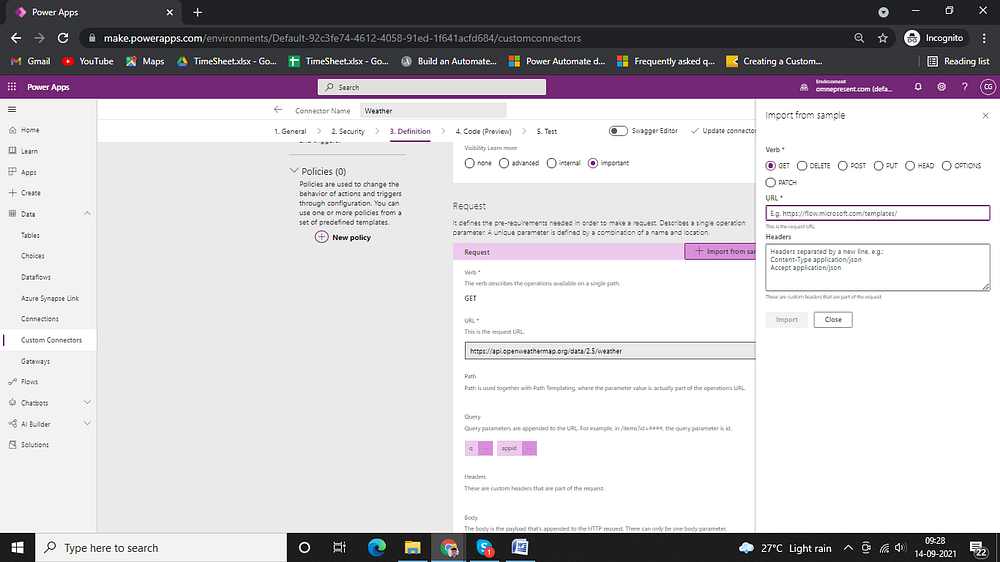
Task: Open Connections under Data
Action: coord(40,318)
